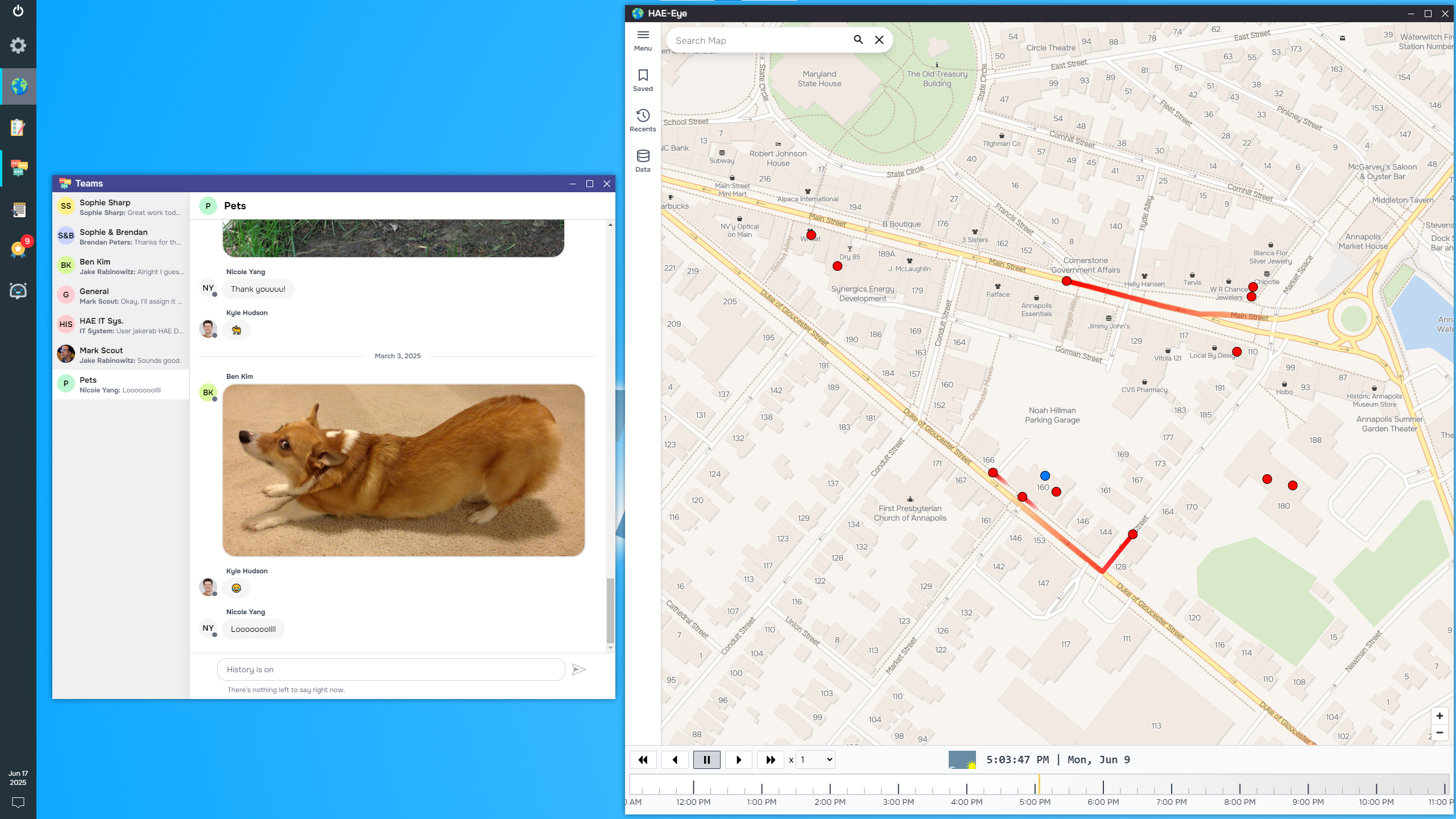Open the Data layers panel
The width and height of the screenshot is (1456, 819).
pos(643,156)
